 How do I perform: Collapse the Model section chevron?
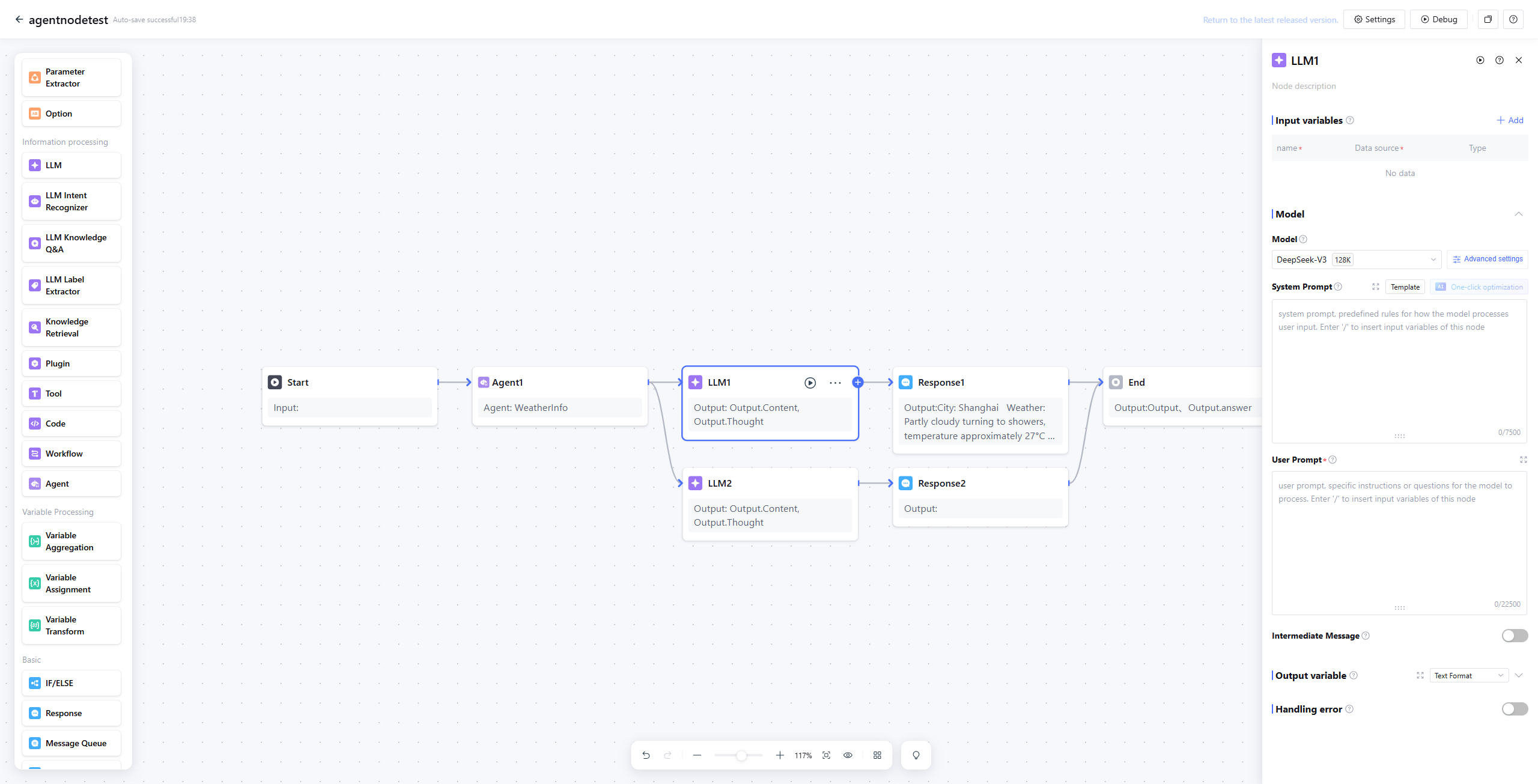point(1518,214)
